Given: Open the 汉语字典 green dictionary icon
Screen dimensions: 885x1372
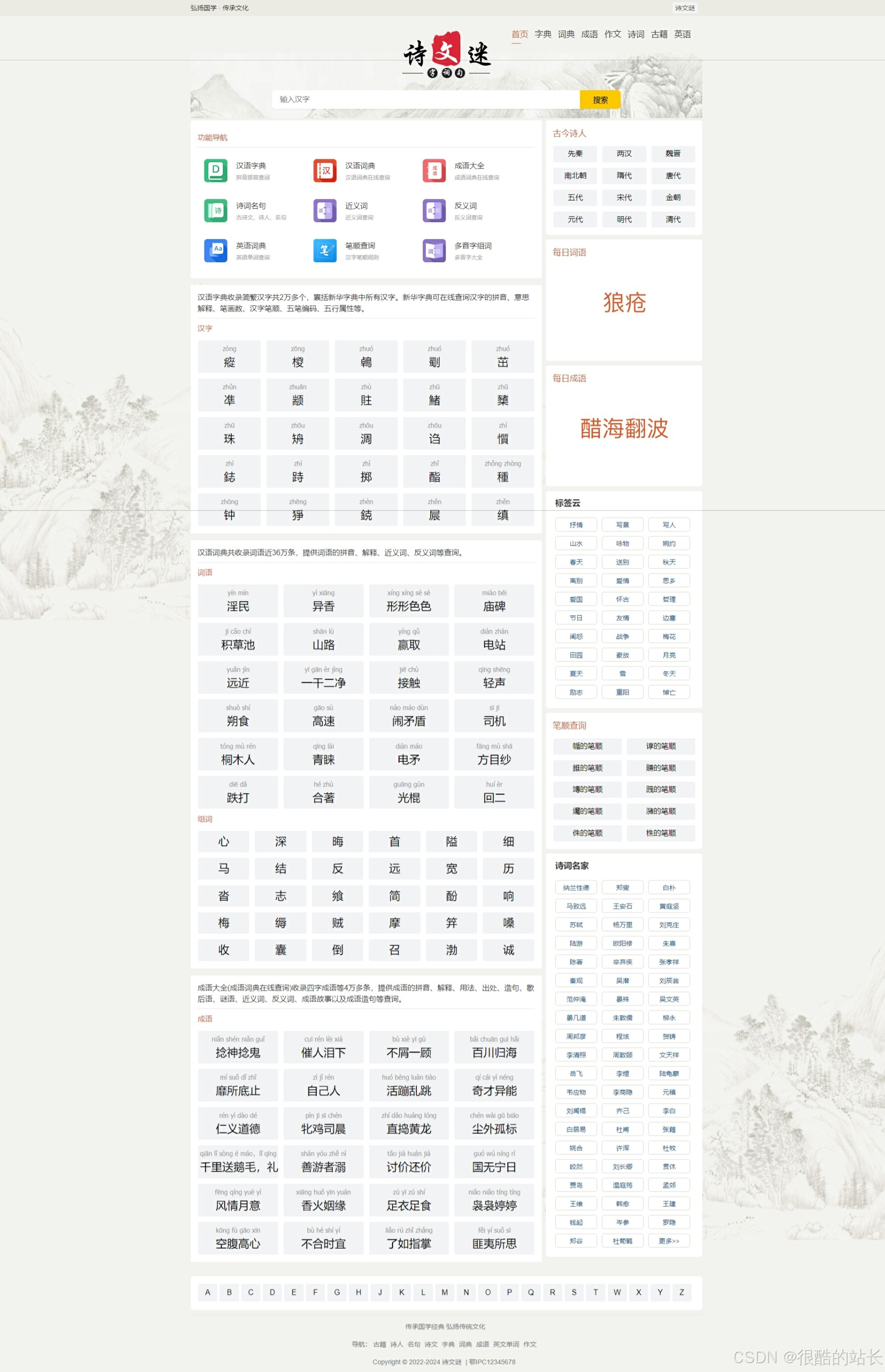Looking at the screenshot, I should pos(215,171).
